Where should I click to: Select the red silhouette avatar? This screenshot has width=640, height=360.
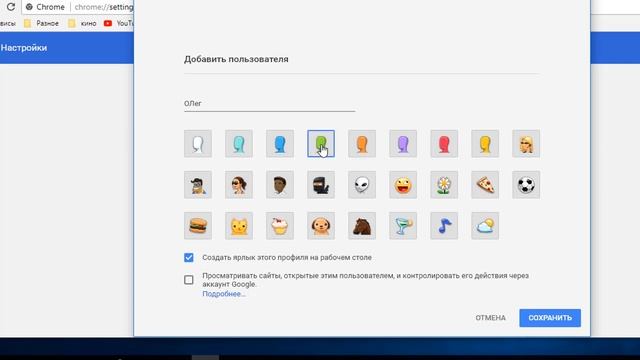444,144
